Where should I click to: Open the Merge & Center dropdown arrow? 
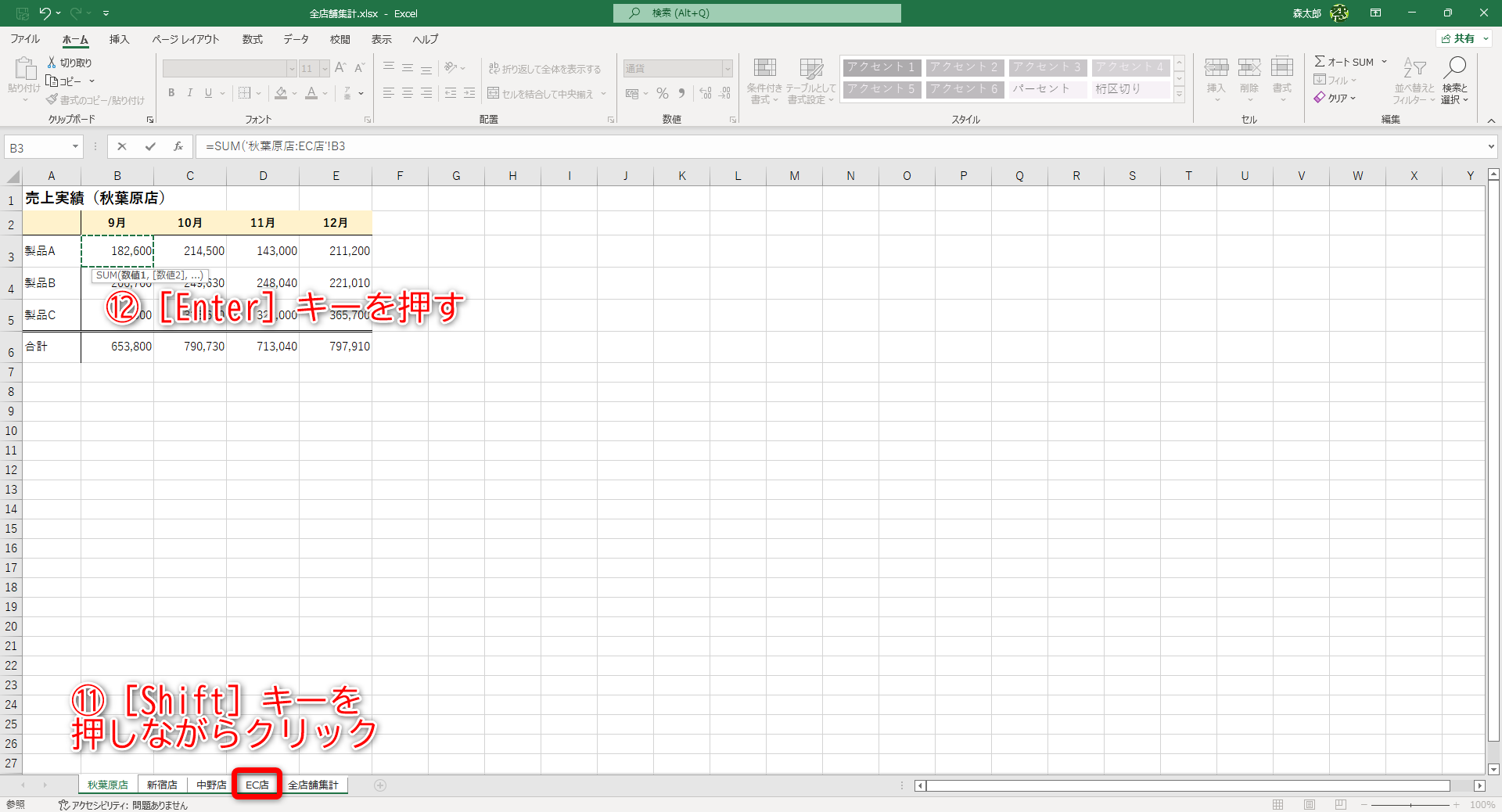[x=604, y=94]
